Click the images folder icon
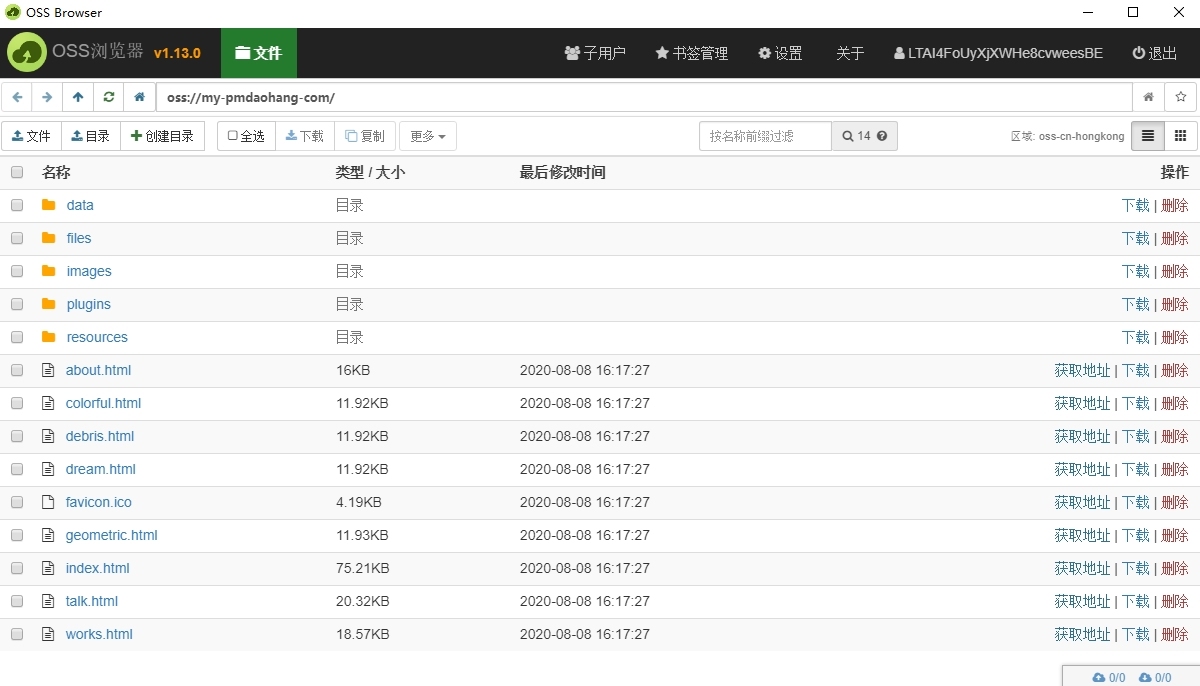Image resolution: width=1200 pixels, height=686 pixels. [49, 271]
